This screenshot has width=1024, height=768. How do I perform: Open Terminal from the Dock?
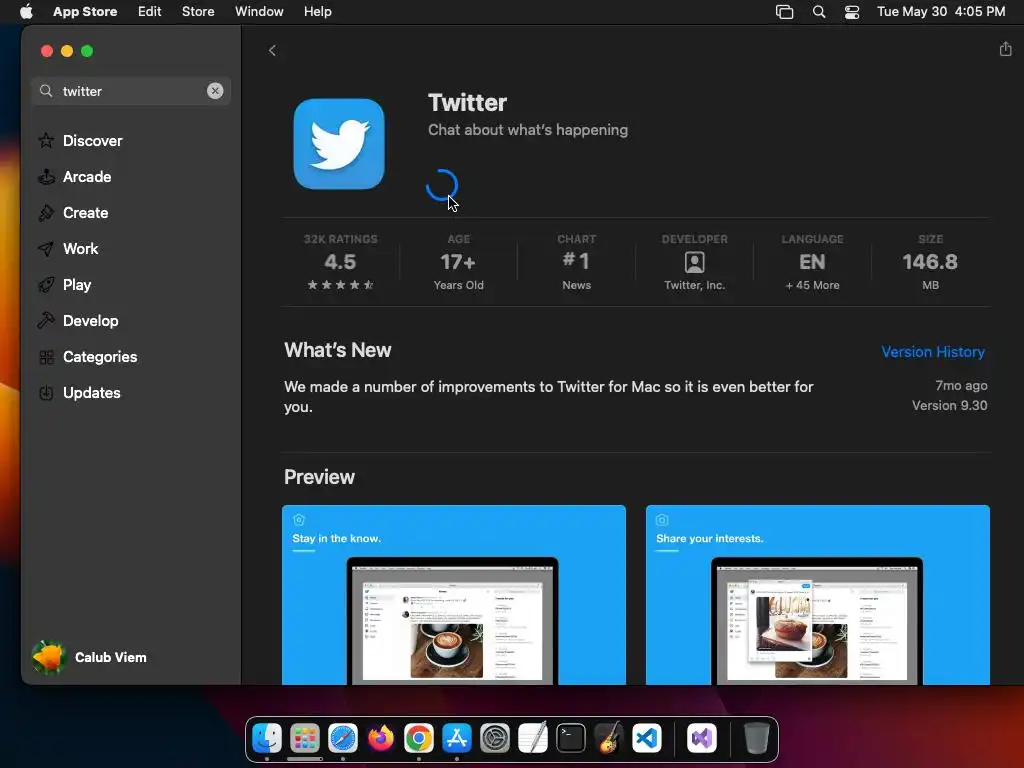[x=571, y=739]
